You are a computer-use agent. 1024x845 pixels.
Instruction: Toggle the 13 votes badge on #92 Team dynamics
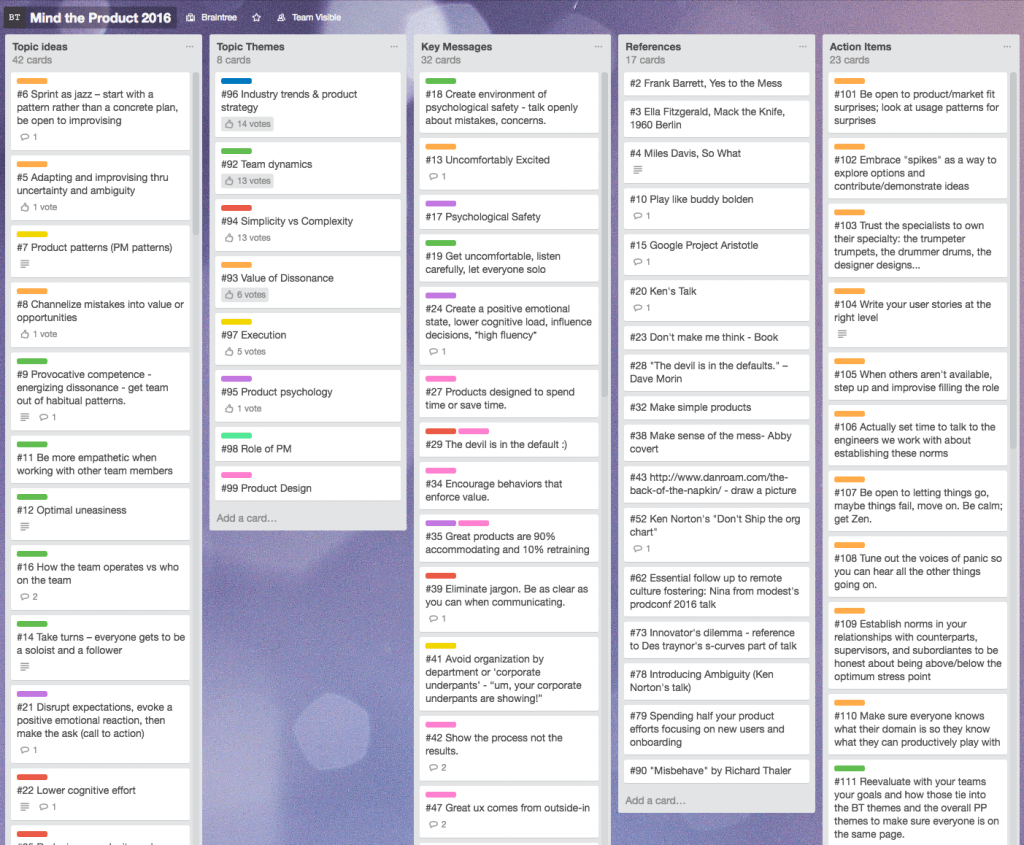(248, 181)
